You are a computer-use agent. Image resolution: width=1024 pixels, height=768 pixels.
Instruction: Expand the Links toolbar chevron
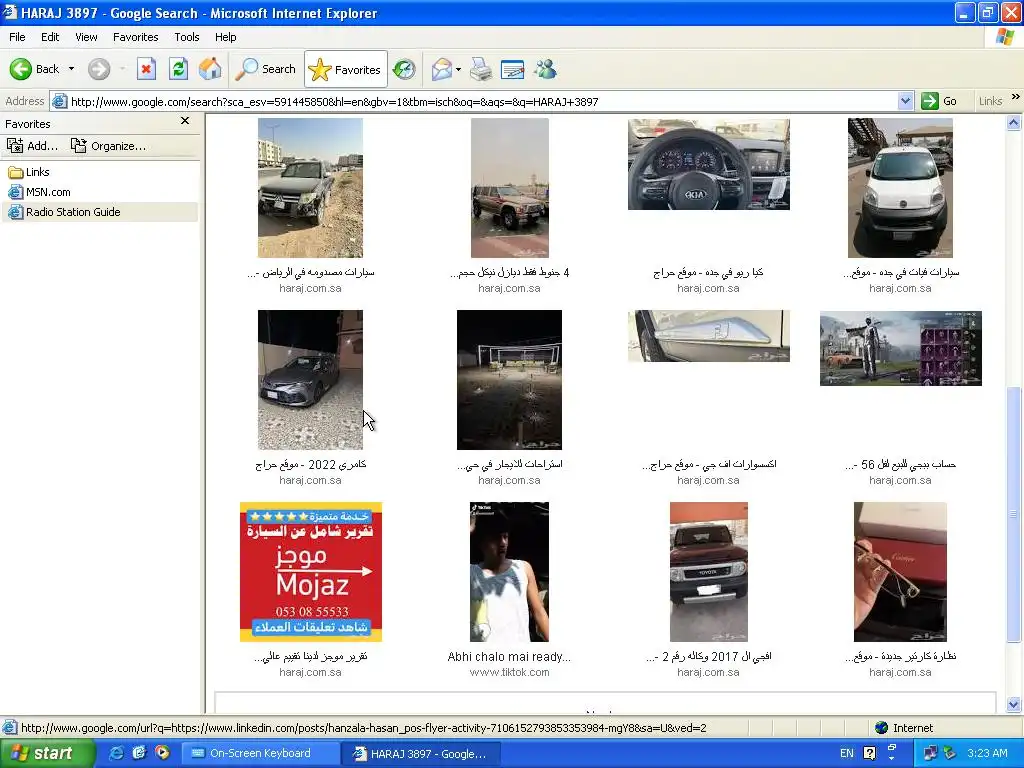pyautogui.click(x=1016, y=97)
